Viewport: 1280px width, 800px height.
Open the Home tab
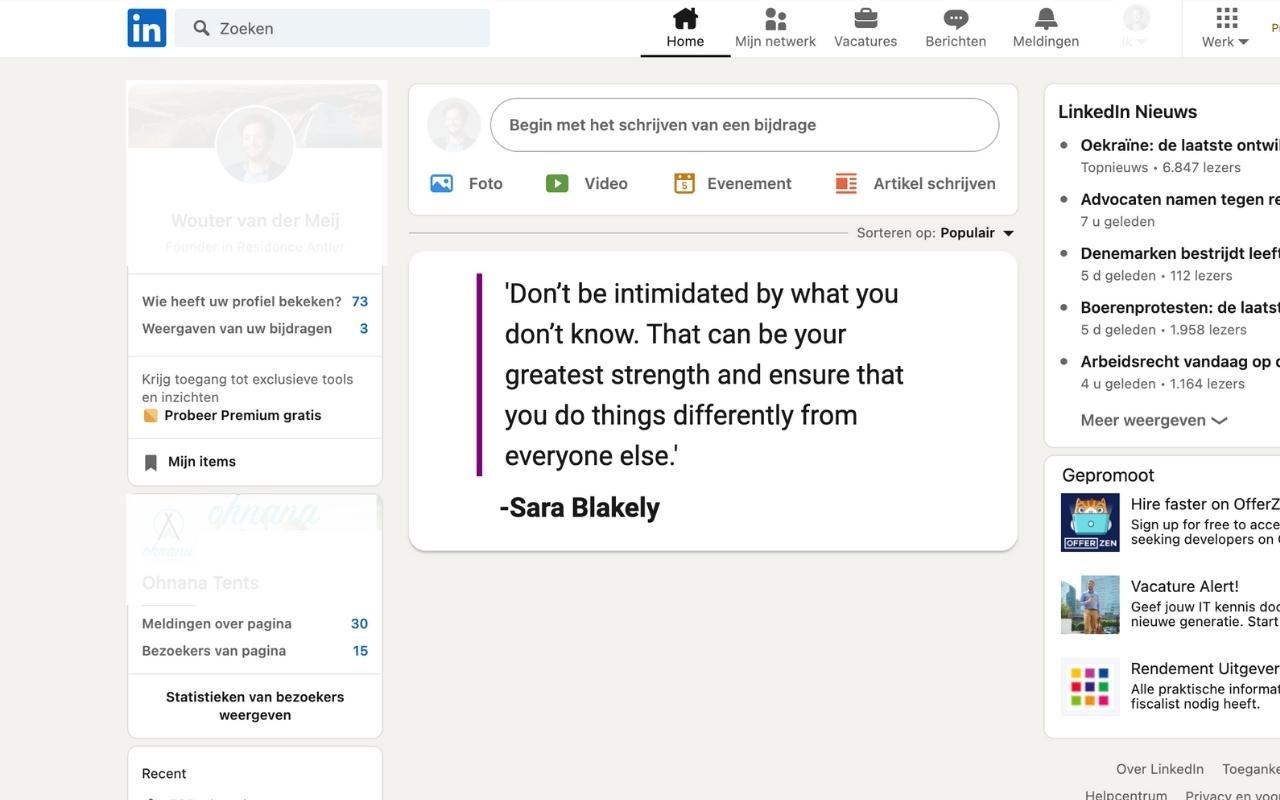coord(685,28)
